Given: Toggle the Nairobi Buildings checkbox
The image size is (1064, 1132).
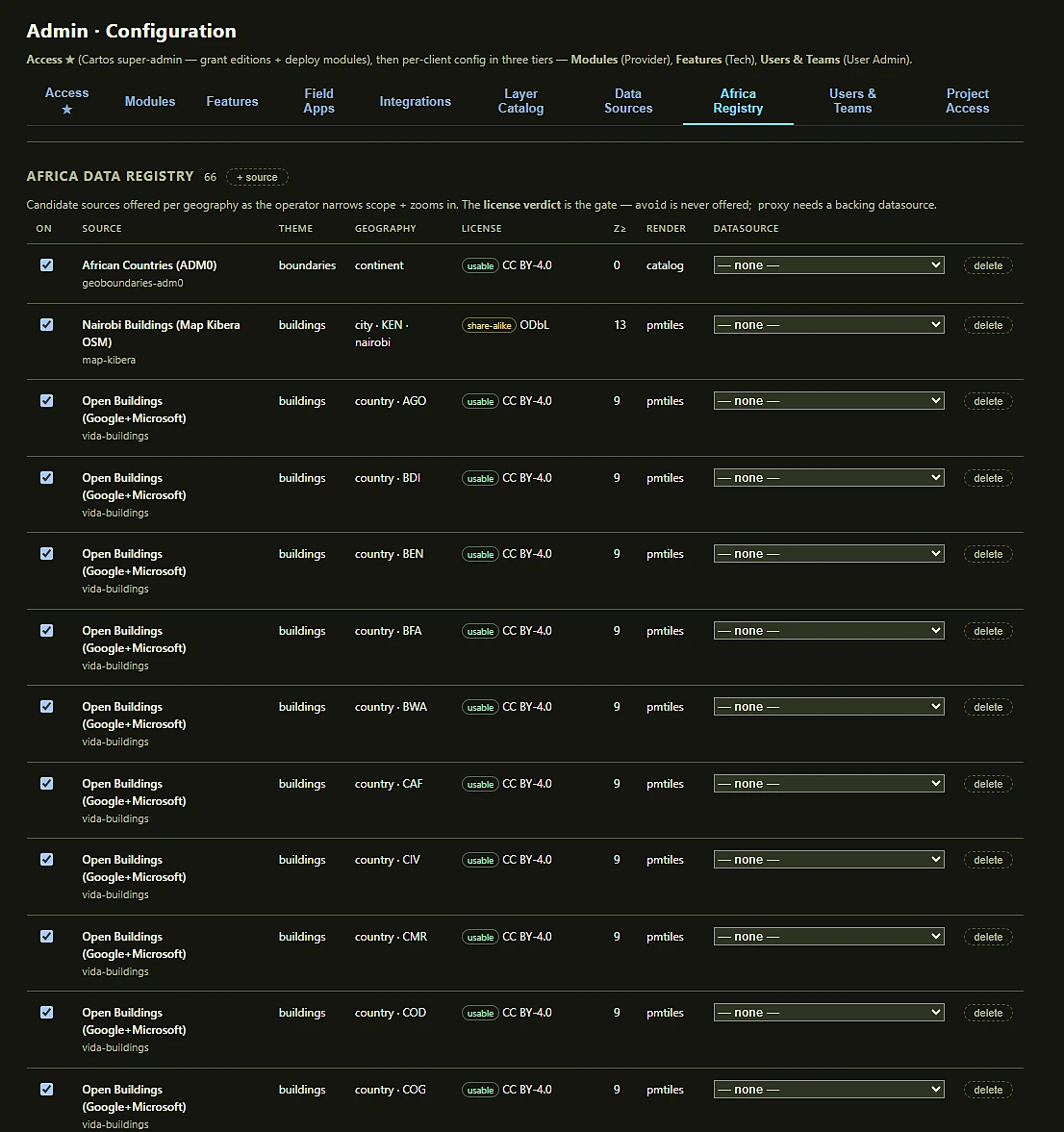Looking at the screenshot, I should pyautogui.click(x=47, y=325).
